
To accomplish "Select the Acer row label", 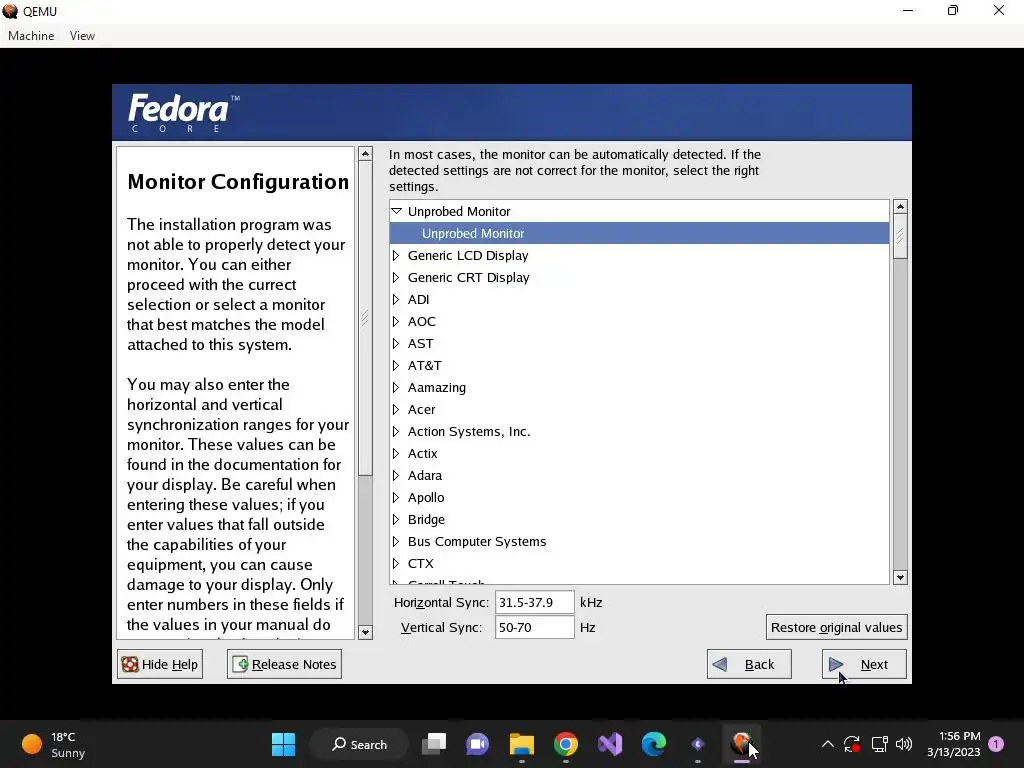I will pos(421,409).
